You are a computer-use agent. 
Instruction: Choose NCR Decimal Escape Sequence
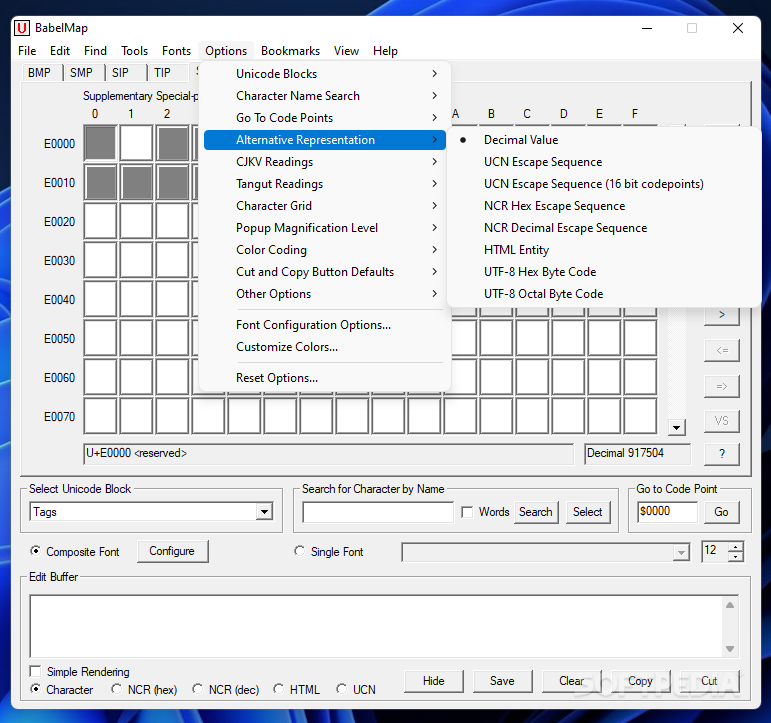(604, 228)
